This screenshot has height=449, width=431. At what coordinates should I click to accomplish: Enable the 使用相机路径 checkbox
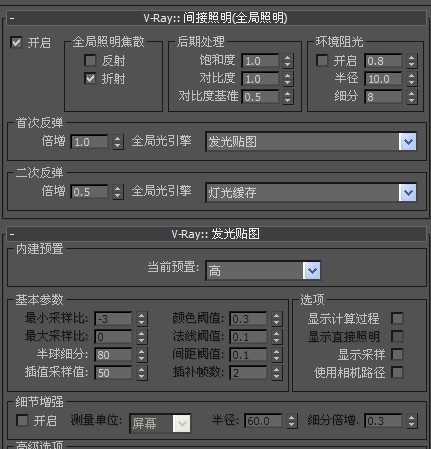coord(397,372)
